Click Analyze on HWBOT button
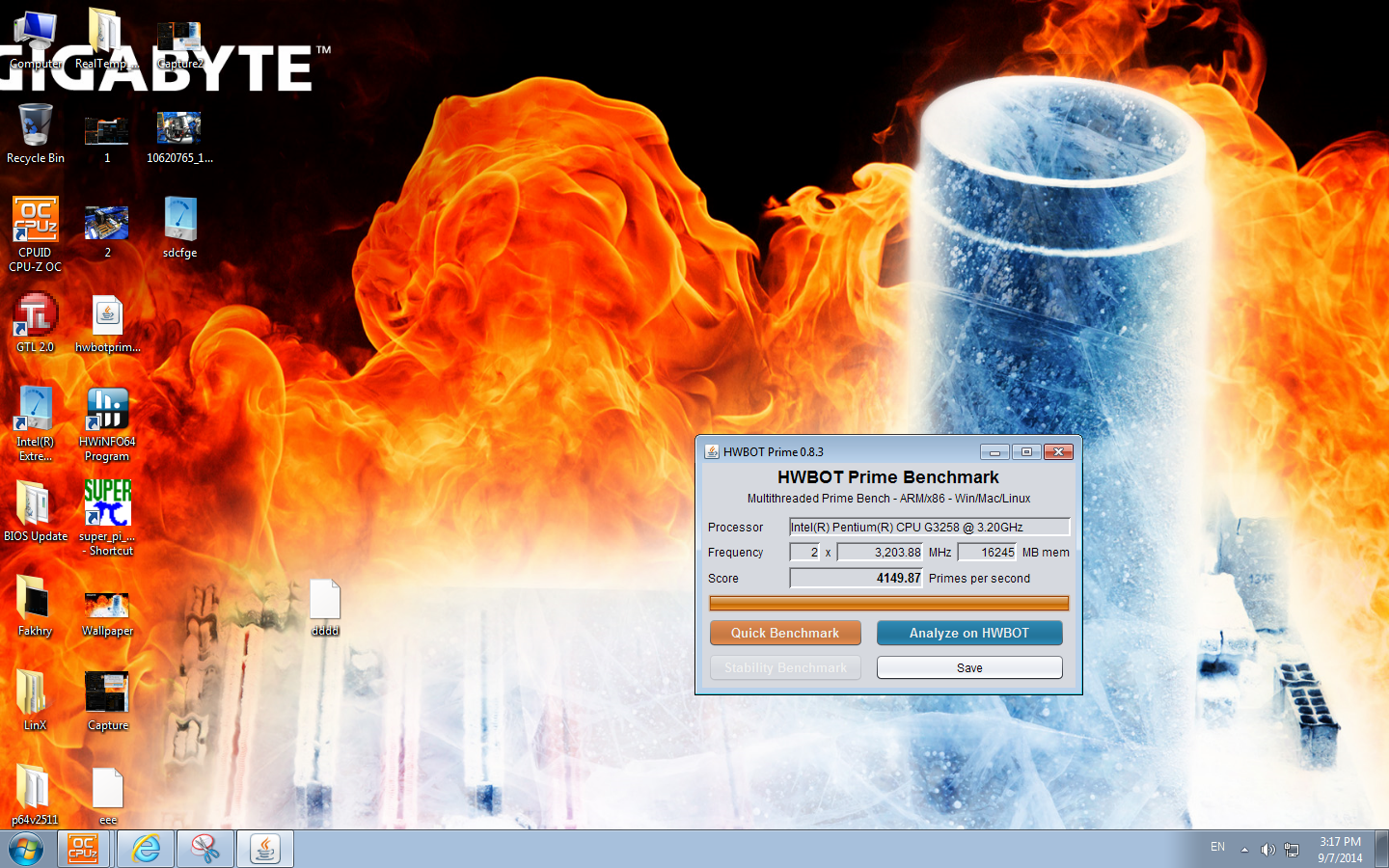The height and width of the screenshot is (868, 1389). pos(969,633)
